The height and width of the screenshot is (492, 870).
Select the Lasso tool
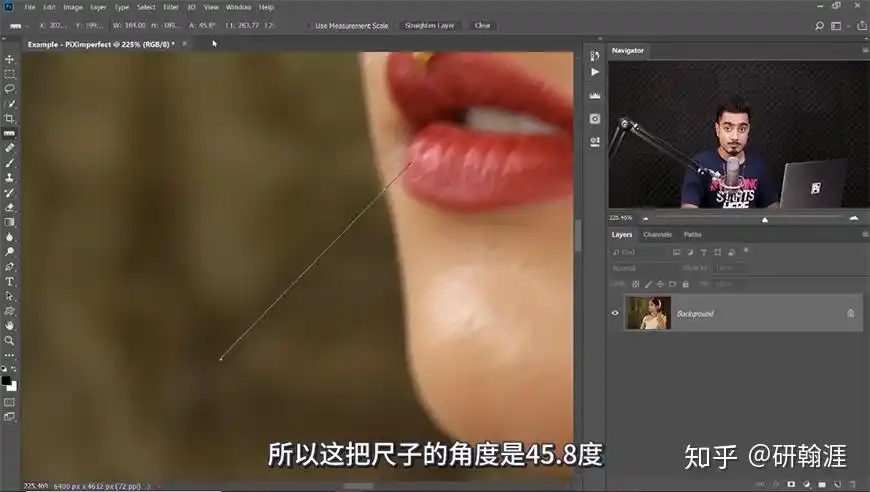coord(9,89)
